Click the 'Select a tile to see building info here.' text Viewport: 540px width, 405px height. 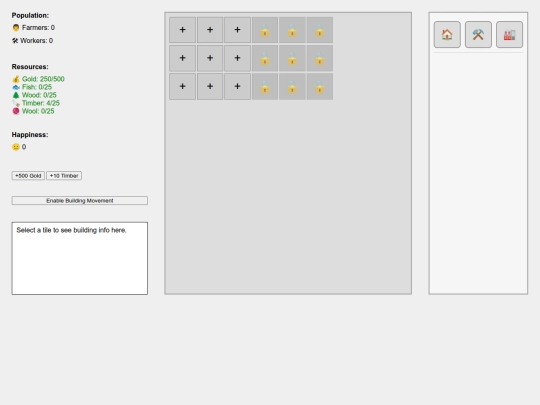tap(71, 230)
